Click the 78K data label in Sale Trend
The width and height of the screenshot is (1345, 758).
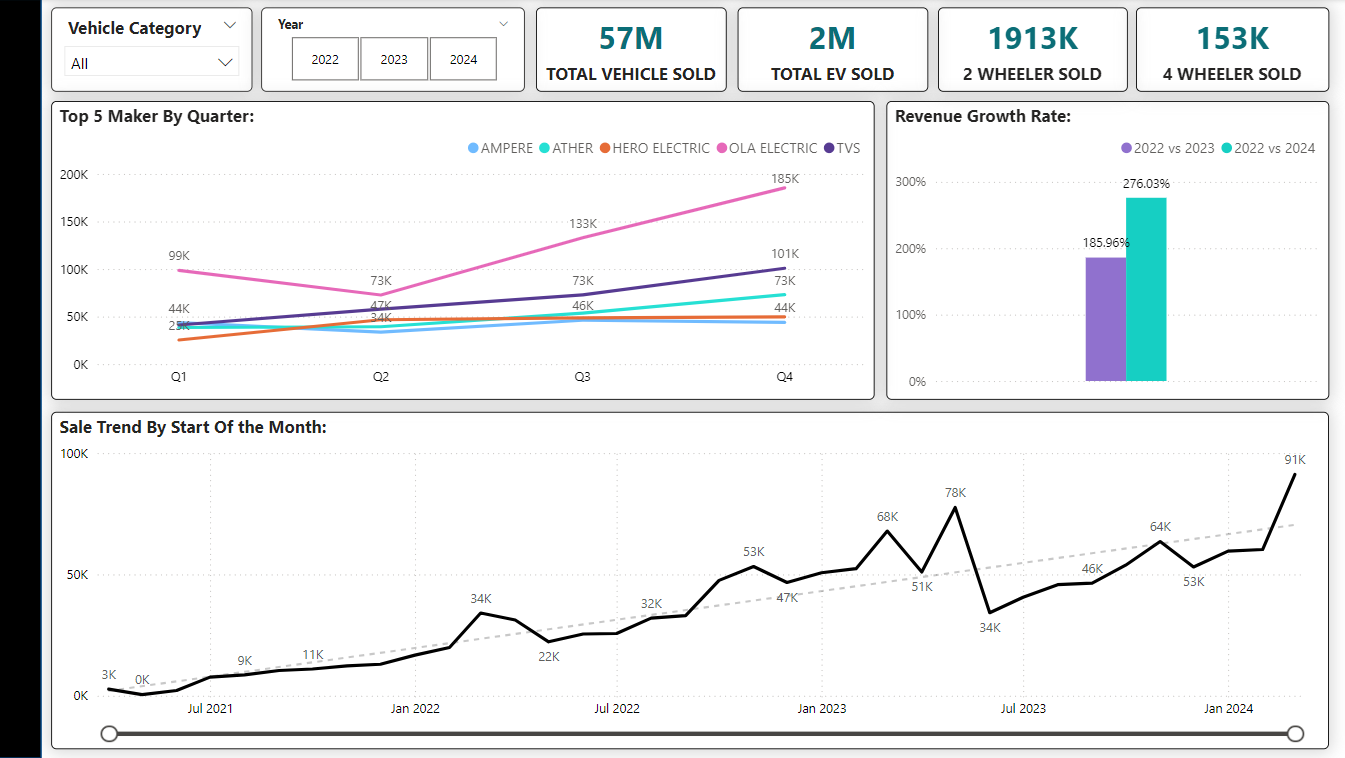coord(956,492)
